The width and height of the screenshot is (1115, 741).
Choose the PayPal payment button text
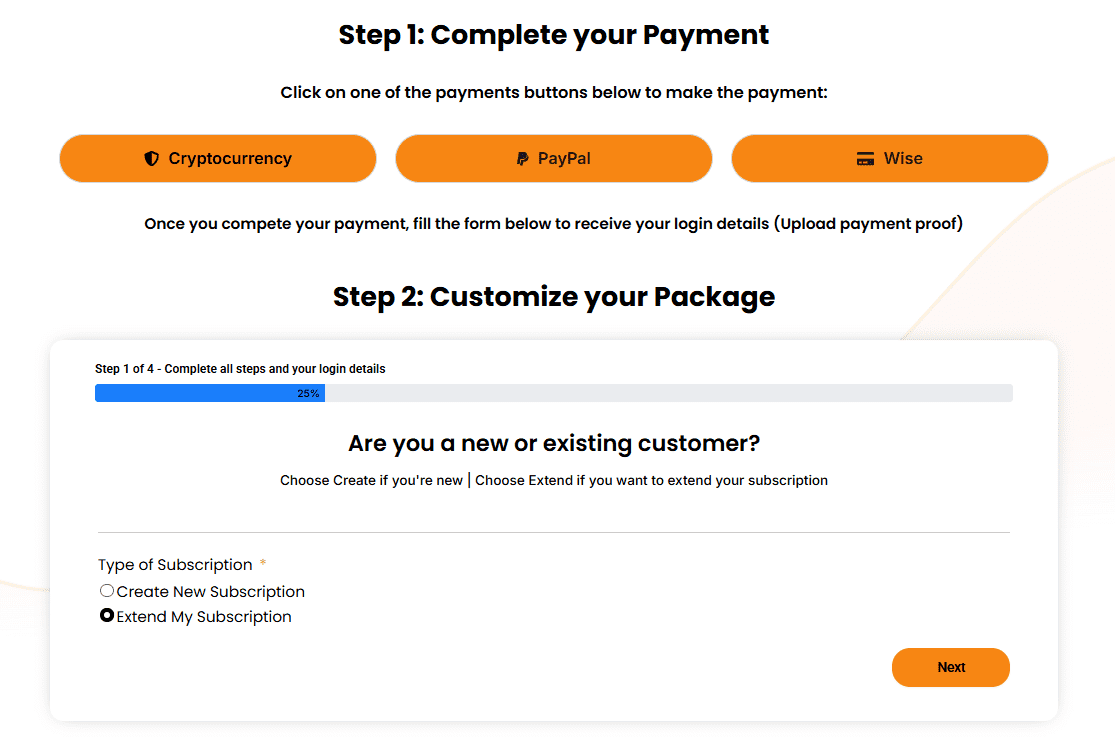tap(564, 159)
